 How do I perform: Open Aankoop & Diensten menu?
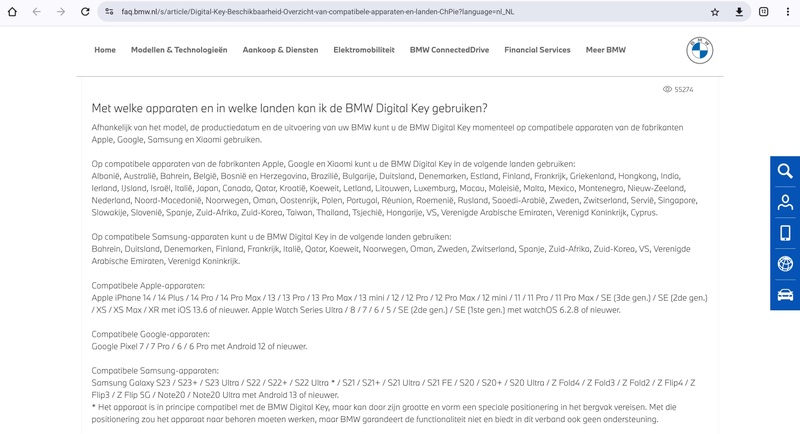pyautogui.click(x=280, y=50)
